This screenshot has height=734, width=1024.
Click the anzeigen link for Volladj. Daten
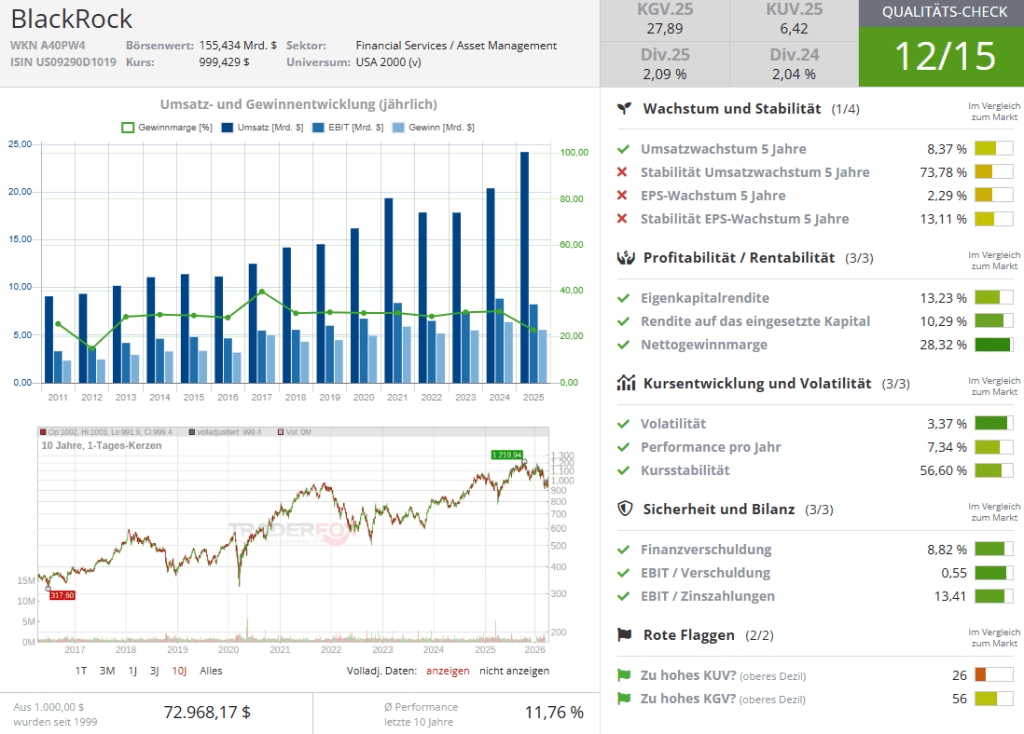tap(448, 671)
